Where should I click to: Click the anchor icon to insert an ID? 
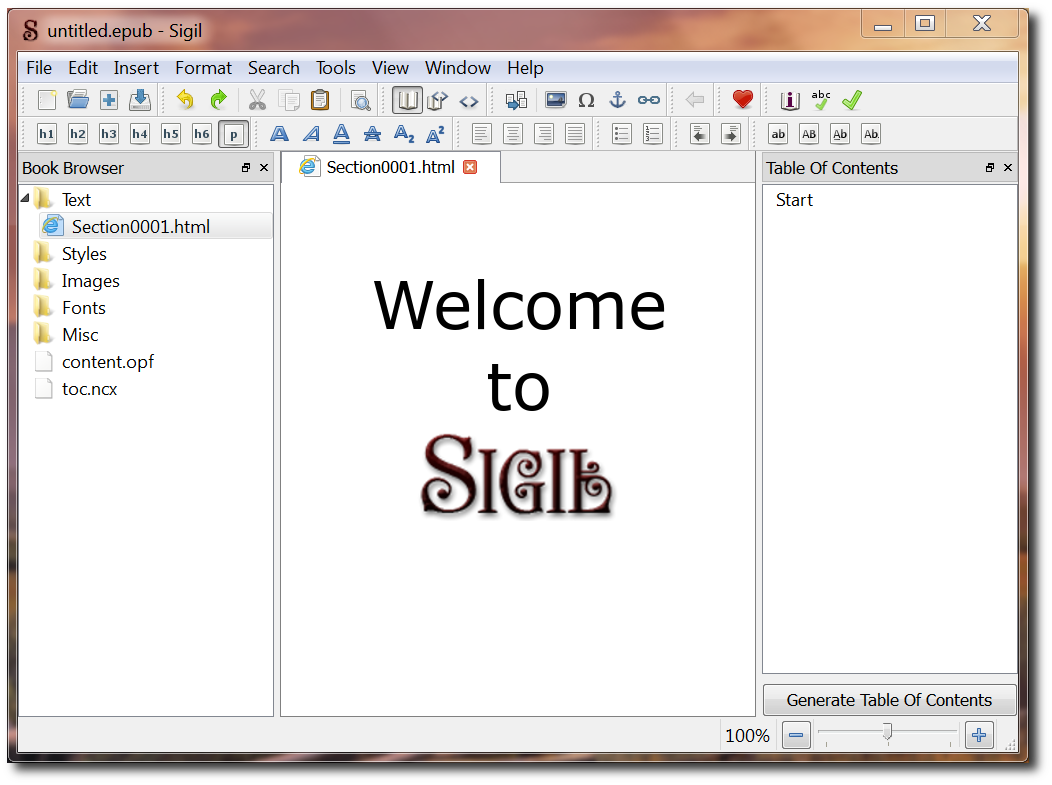[x=618, y=100]
